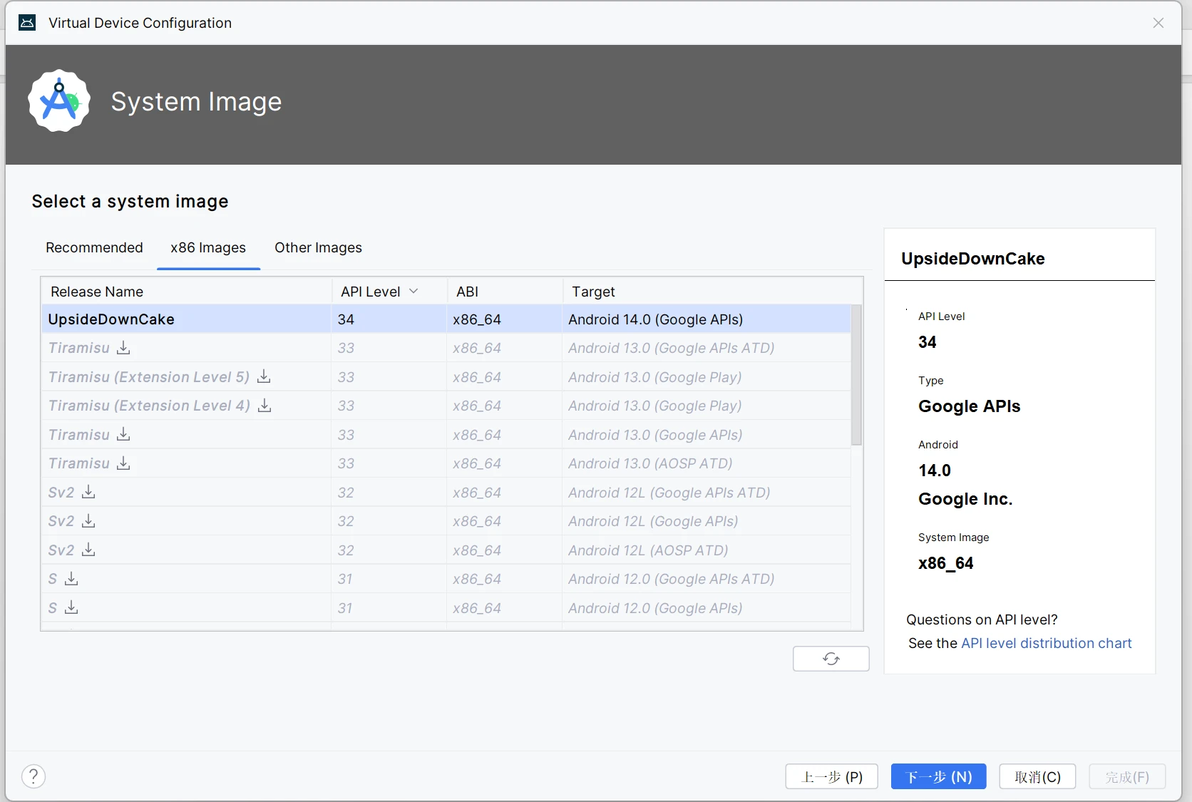
Task: Sort by Release Name column header
Action: 97,291
